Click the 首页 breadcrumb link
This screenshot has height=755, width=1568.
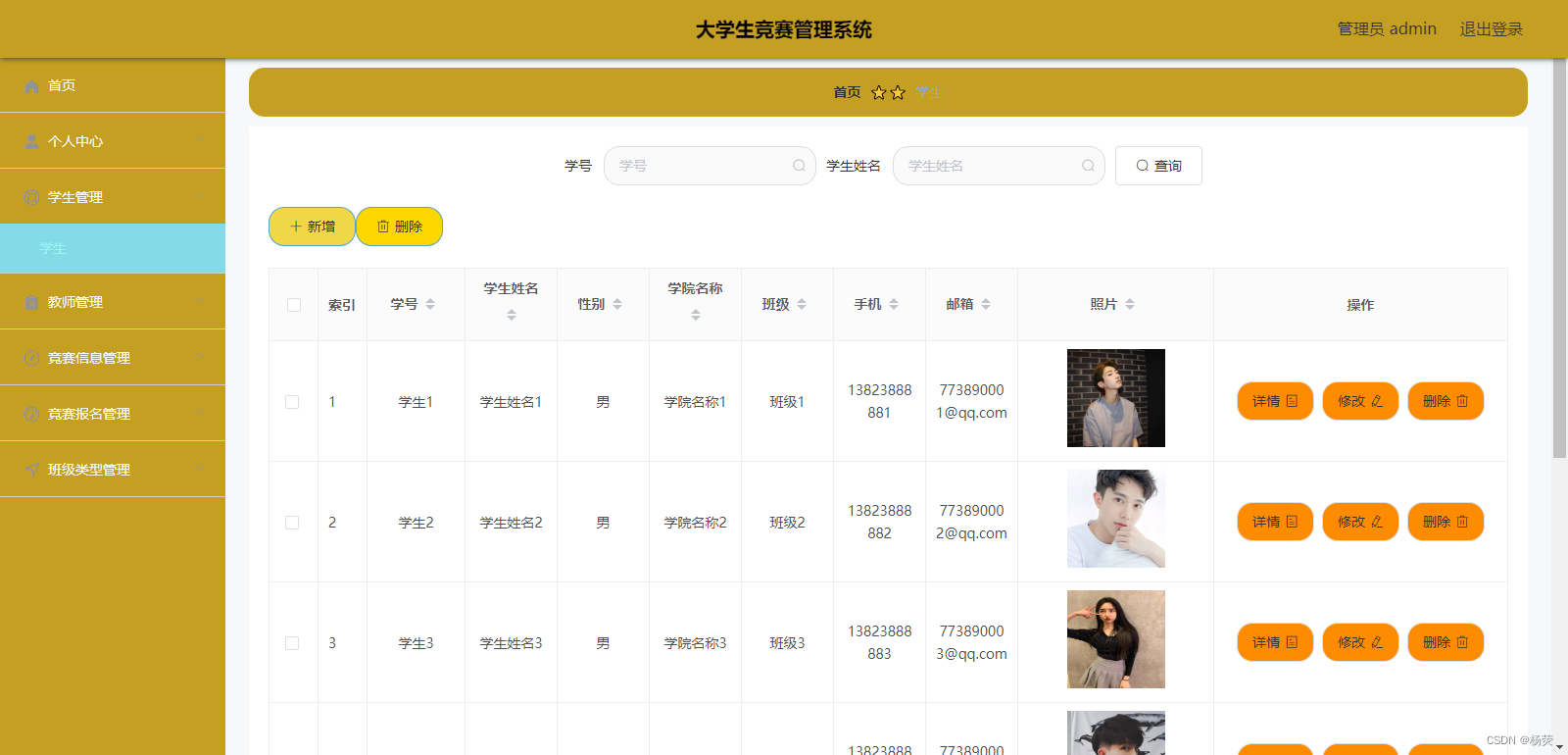click(847, 92)
